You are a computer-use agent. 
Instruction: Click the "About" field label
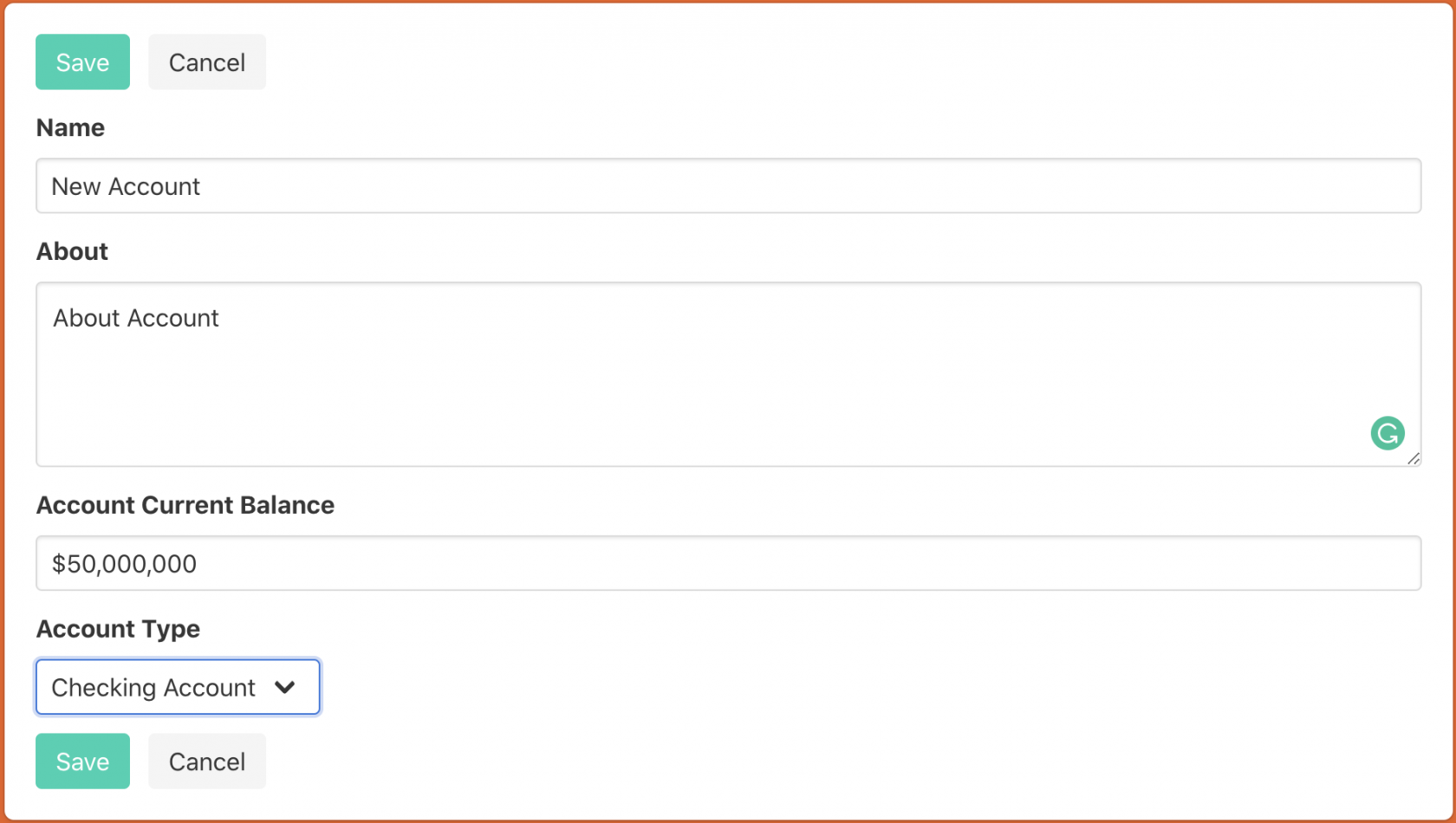[x=72, y=252]
